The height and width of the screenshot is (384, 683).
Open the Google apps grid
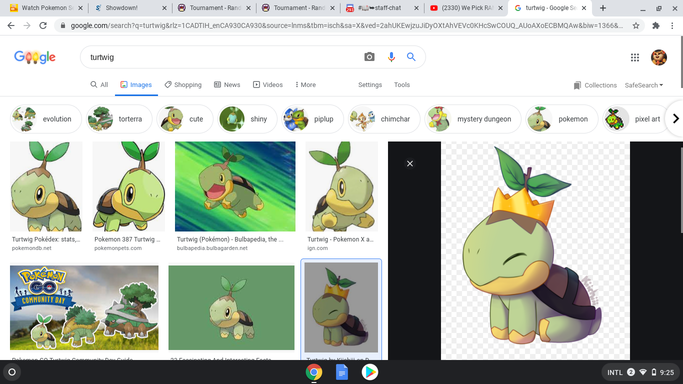(635, 57)
